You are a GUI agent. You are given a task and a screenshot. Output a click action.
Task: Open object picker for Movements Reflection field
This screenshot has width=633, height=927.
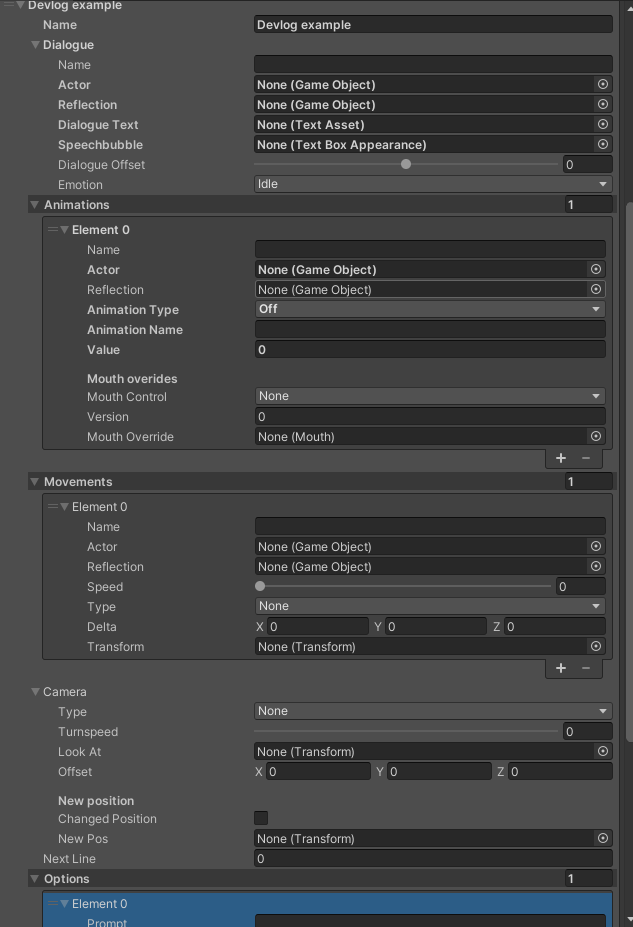[596, 566]
